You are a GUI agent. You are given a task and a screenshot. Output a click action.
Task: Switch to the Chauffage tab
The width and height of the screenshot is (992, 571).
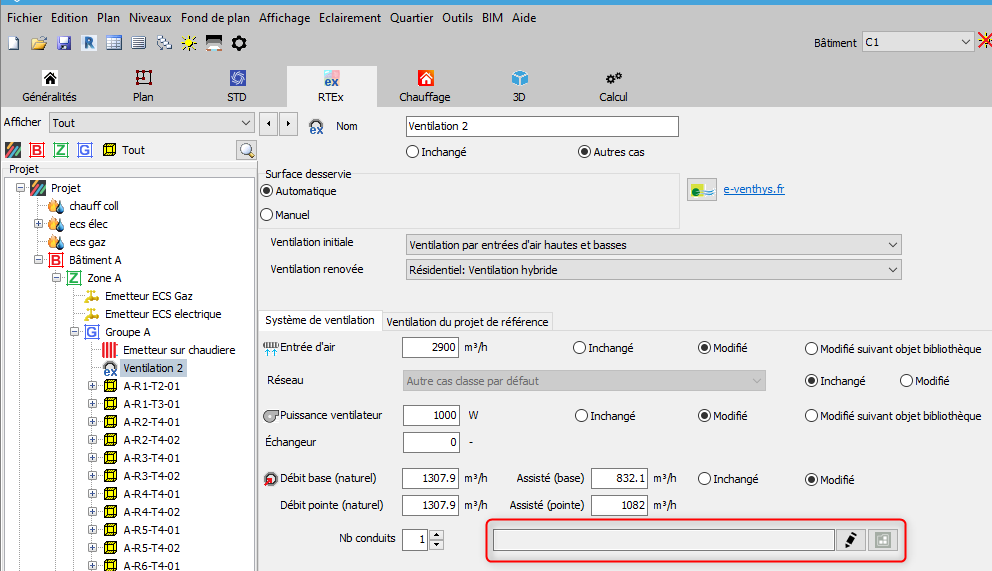(x=425, y=87)
